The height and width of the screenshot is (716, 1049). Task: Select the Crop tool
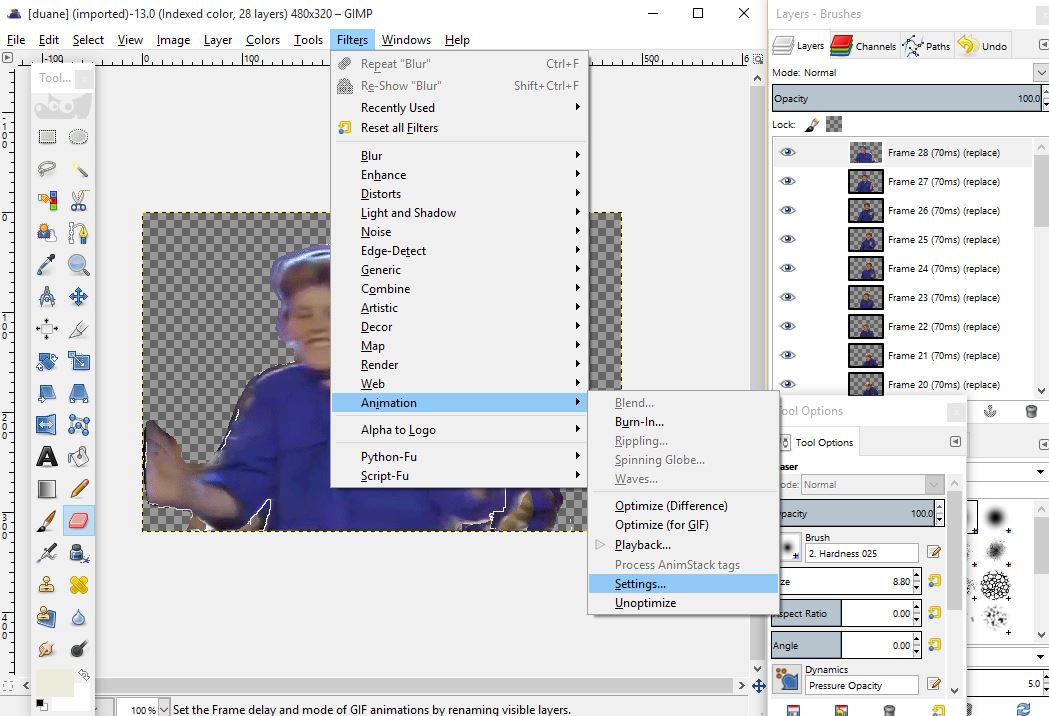tap(78, 329)
